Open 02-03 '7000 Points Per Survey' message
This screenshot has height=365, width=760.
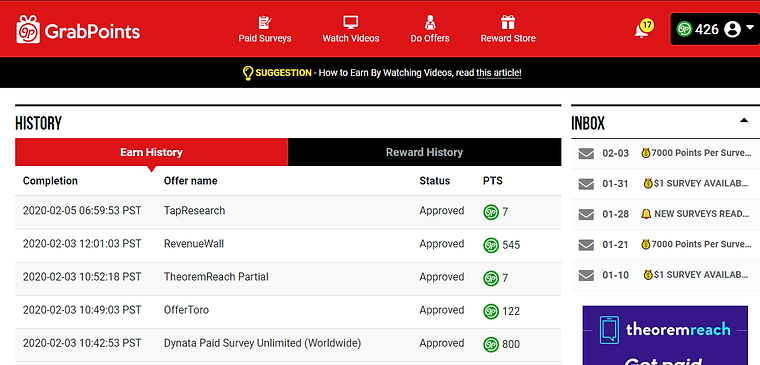tap(696, 153)
